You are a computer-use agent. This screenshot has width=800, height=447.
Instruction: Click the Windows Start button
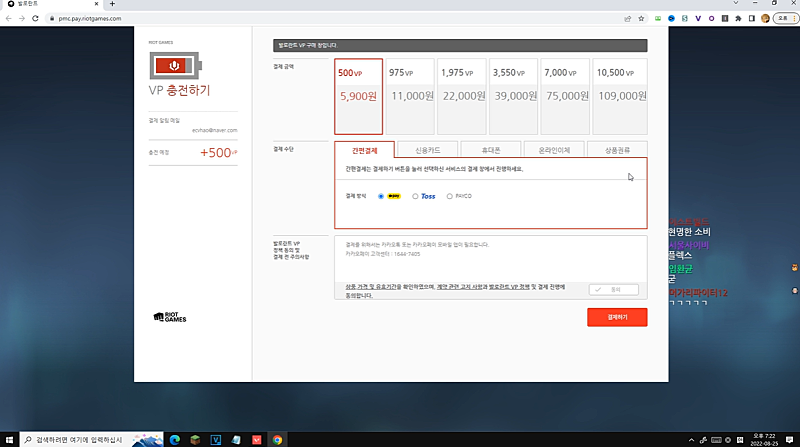tap(9, 439)
